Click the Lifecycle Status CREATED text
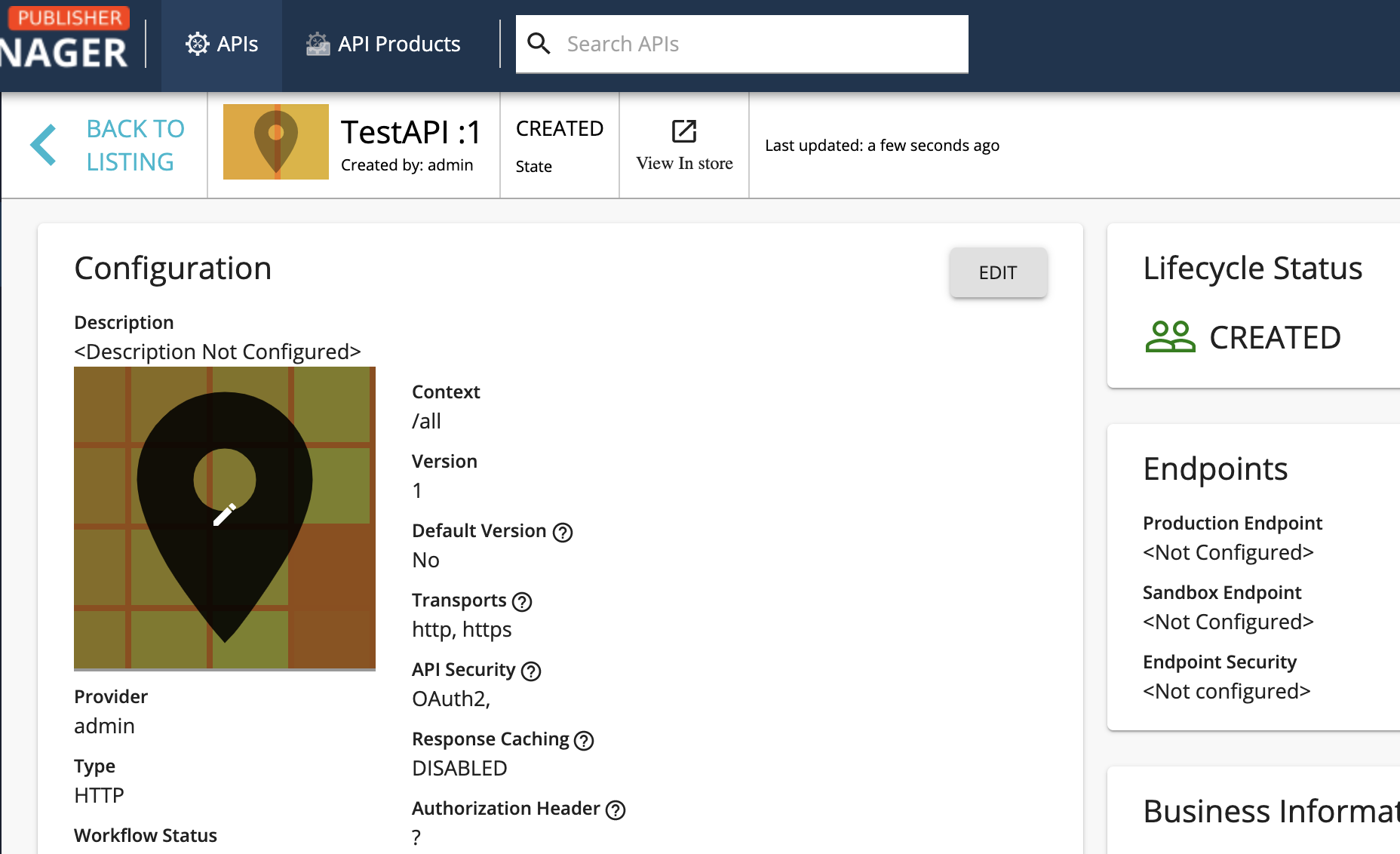This screenshot has width=1400, height=854. point(1275,337)
